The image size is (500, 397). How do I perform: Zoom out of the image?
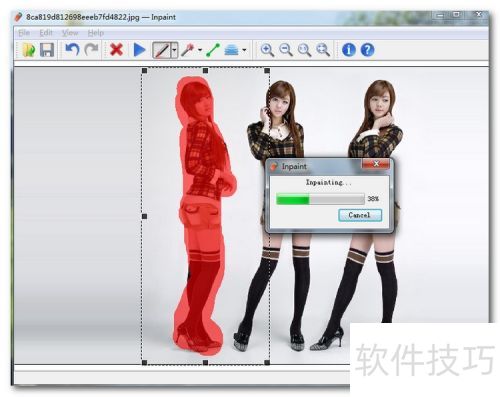(x=286, y=50)
